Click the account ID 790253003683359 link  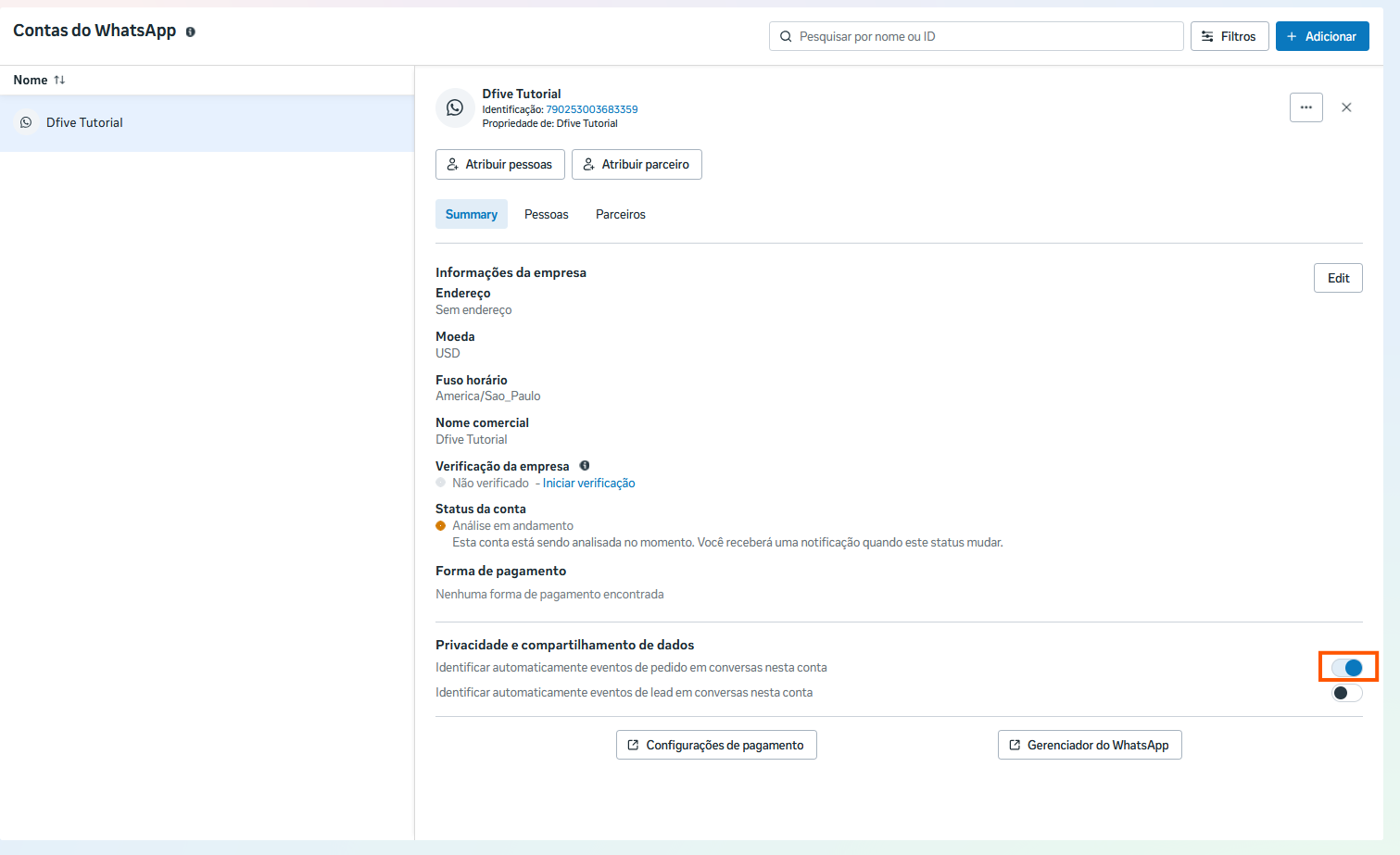[591, 109]
